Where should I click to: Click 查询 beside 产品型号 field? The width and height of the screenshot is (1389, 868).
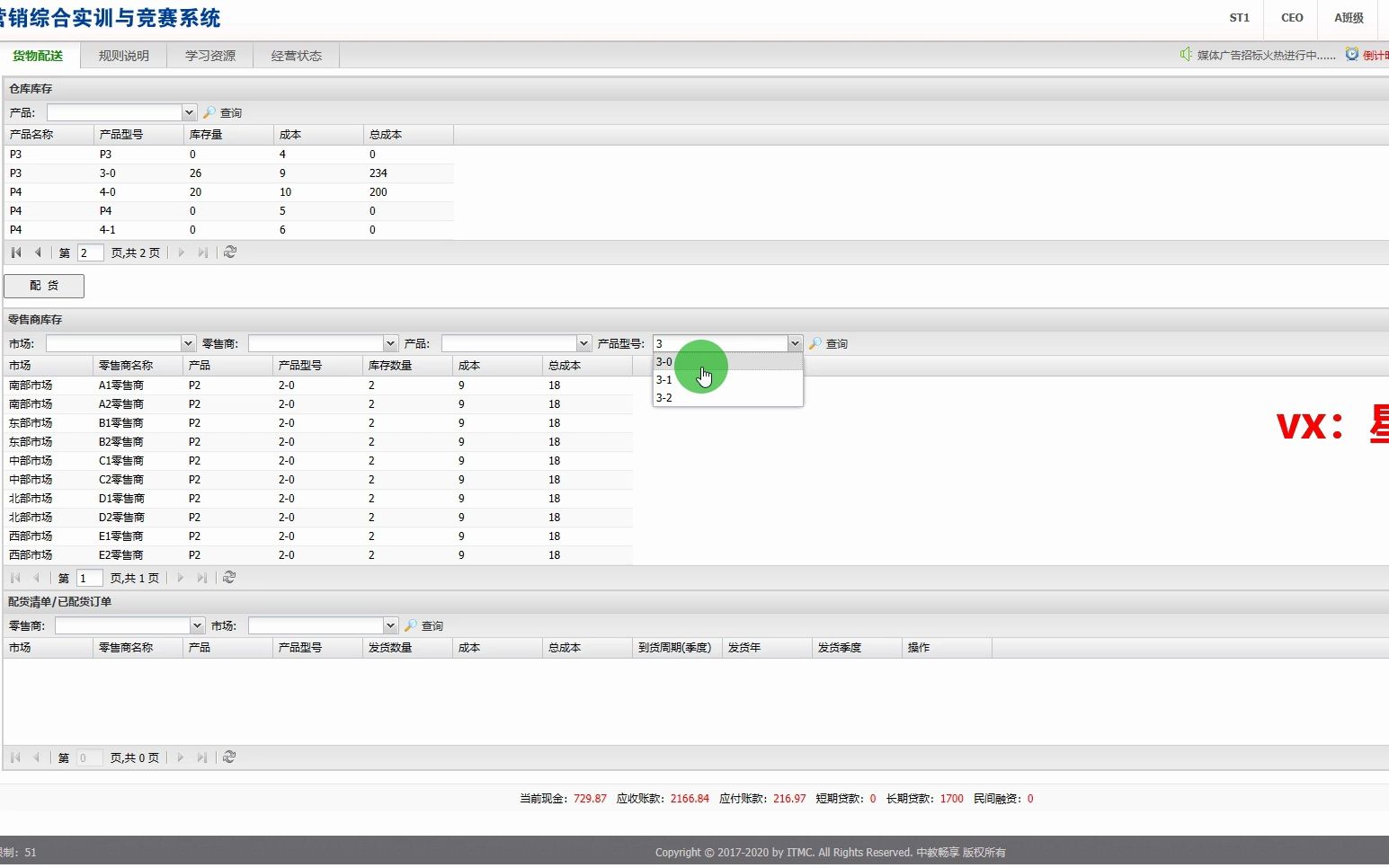coord(837,344)
